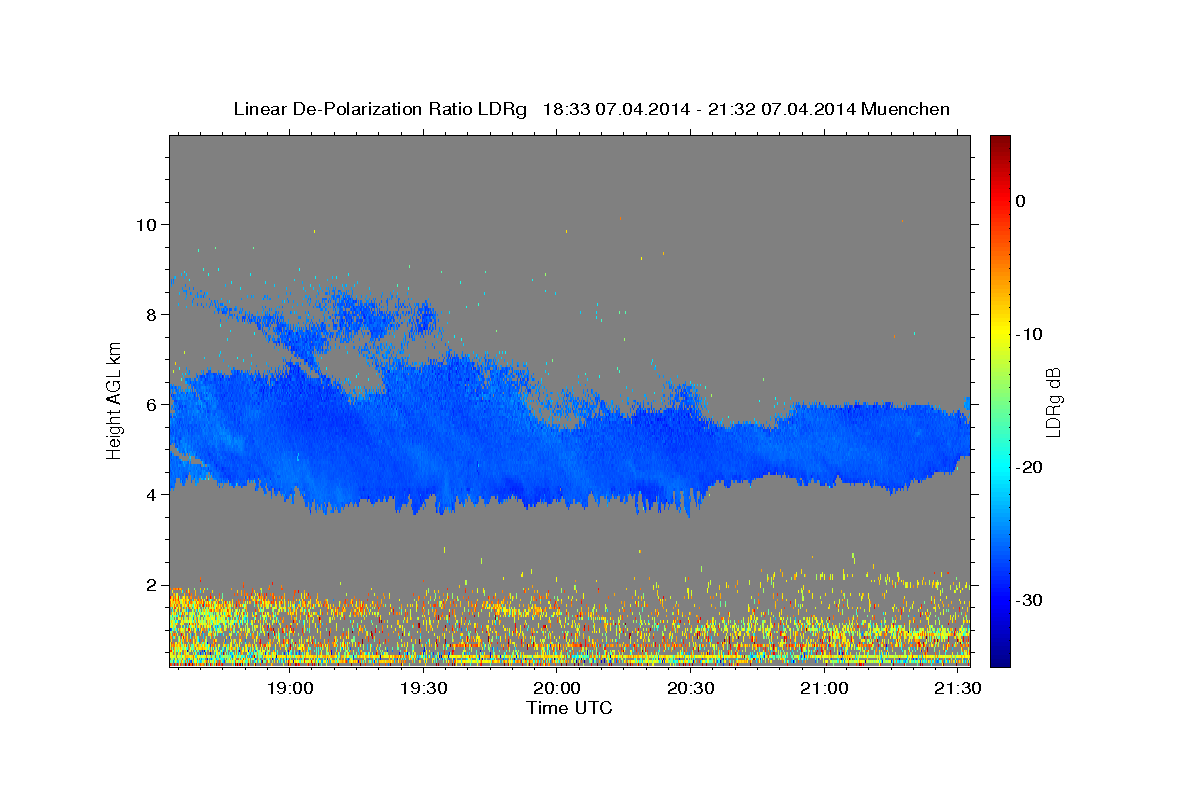Select the 21:30 time tick label
1200x800 pixels.
click(957, 689)
